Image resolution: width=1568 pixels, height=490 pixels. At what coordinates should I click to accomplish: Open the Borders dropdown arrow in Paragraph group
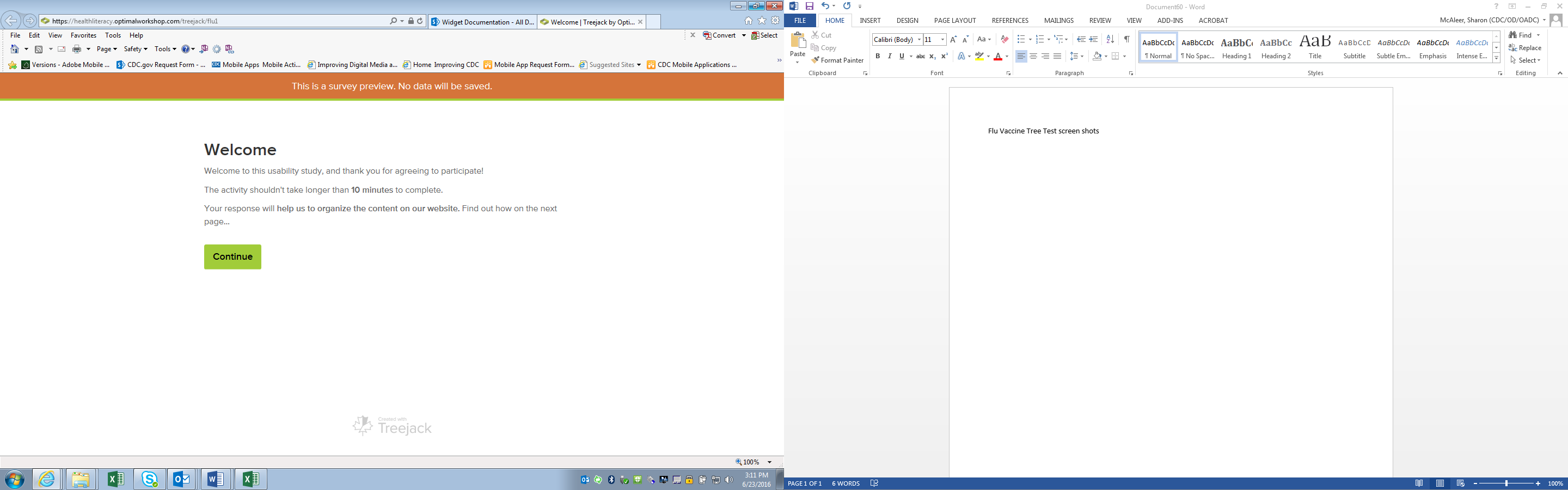coord(1124,57)
